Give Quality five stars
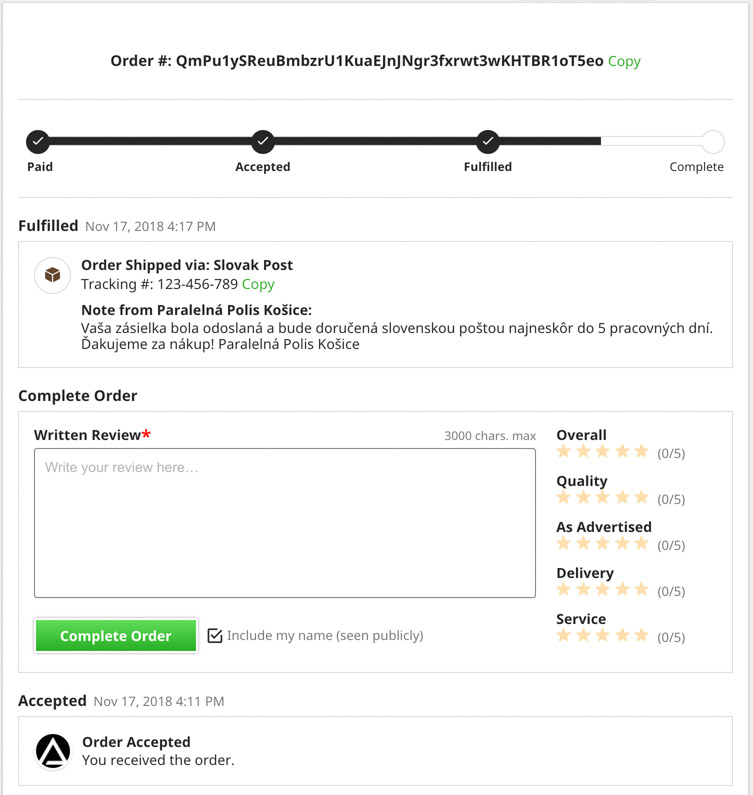The height and width of the screenshot is (795, 753). click(641, 498)
